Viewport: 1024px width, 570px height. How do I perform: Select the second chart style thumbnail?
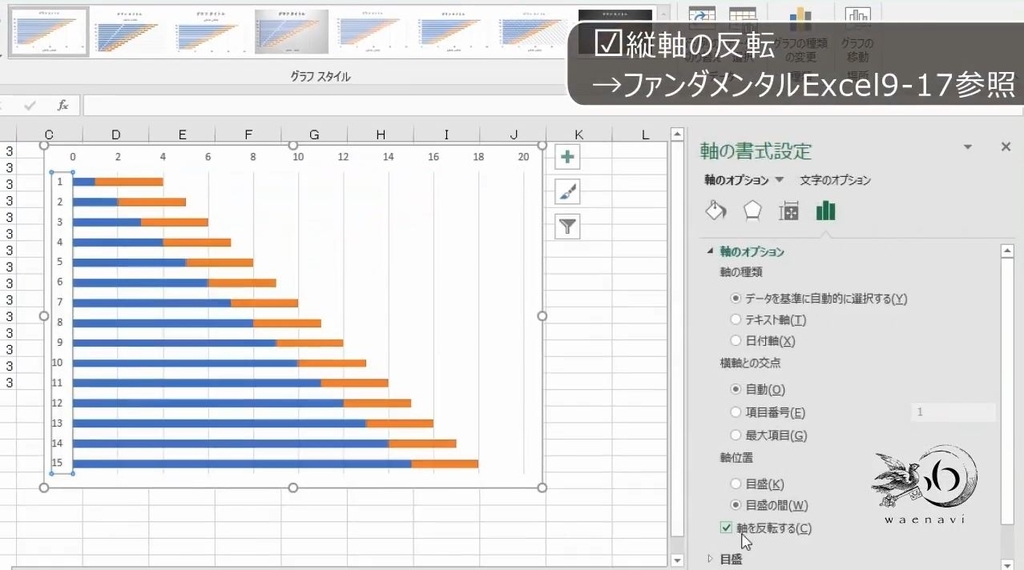pos(128,31)
